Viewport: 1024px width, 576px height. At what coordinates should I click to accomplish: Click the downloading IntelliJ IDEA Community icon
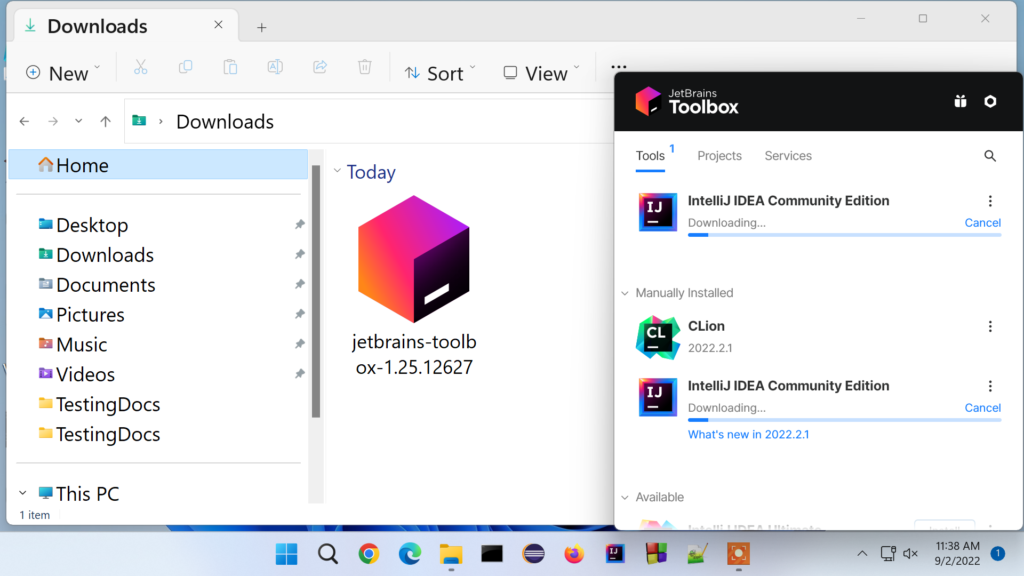[x=657, y=211]
